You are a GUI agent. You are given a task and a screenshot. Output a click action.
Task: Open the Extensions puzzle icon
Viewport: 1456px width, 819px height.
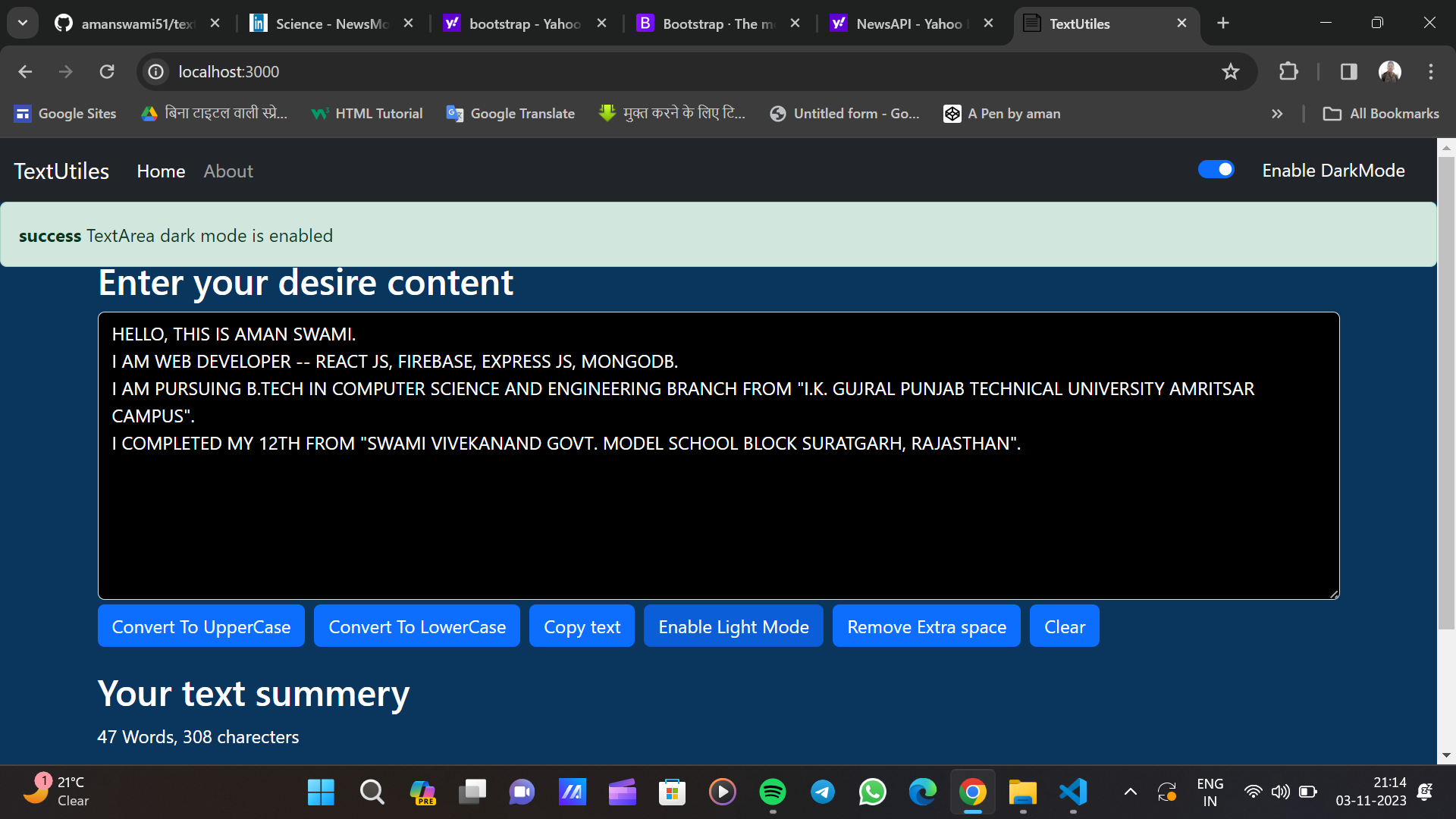1288,71
